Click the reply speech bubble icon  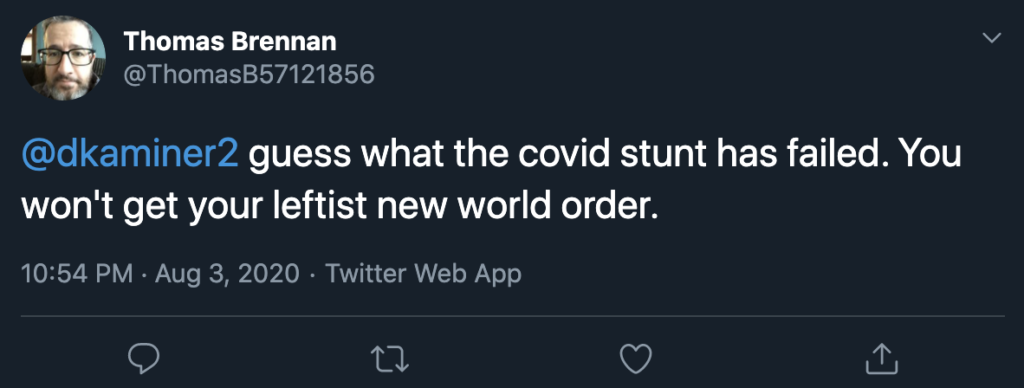(143, 359)
